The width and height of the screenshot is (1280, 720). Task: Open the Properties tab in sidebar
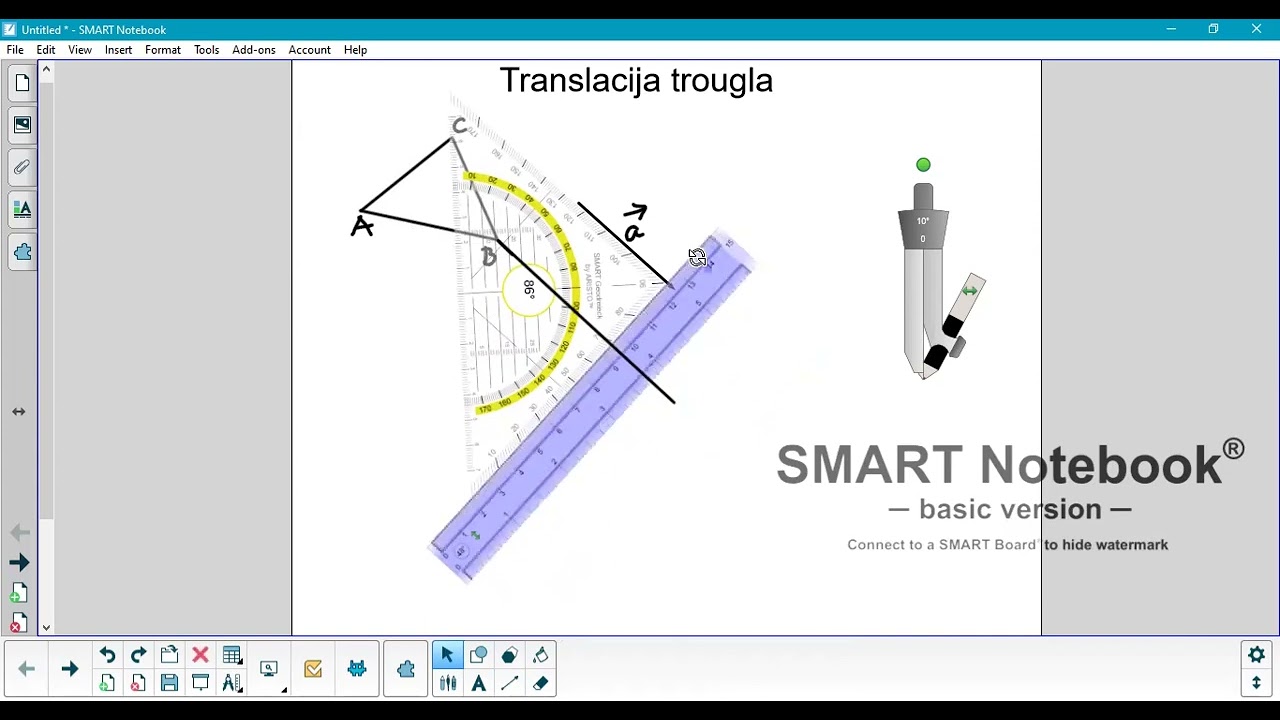[x=22, y=209]
